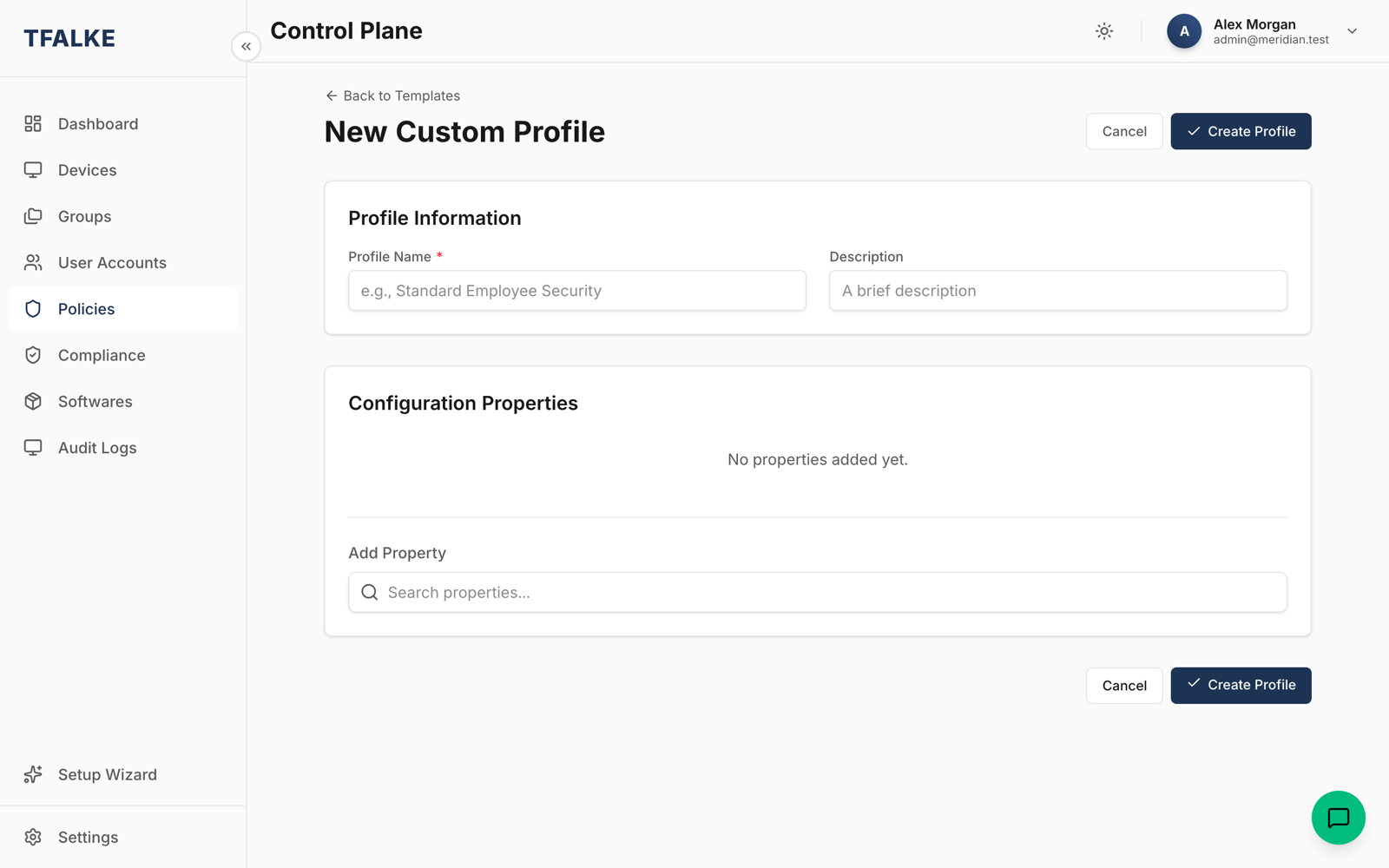This screenshot has width=1389, height=868.
Task: Open Audit Logs page
Action: pos(123,448)
